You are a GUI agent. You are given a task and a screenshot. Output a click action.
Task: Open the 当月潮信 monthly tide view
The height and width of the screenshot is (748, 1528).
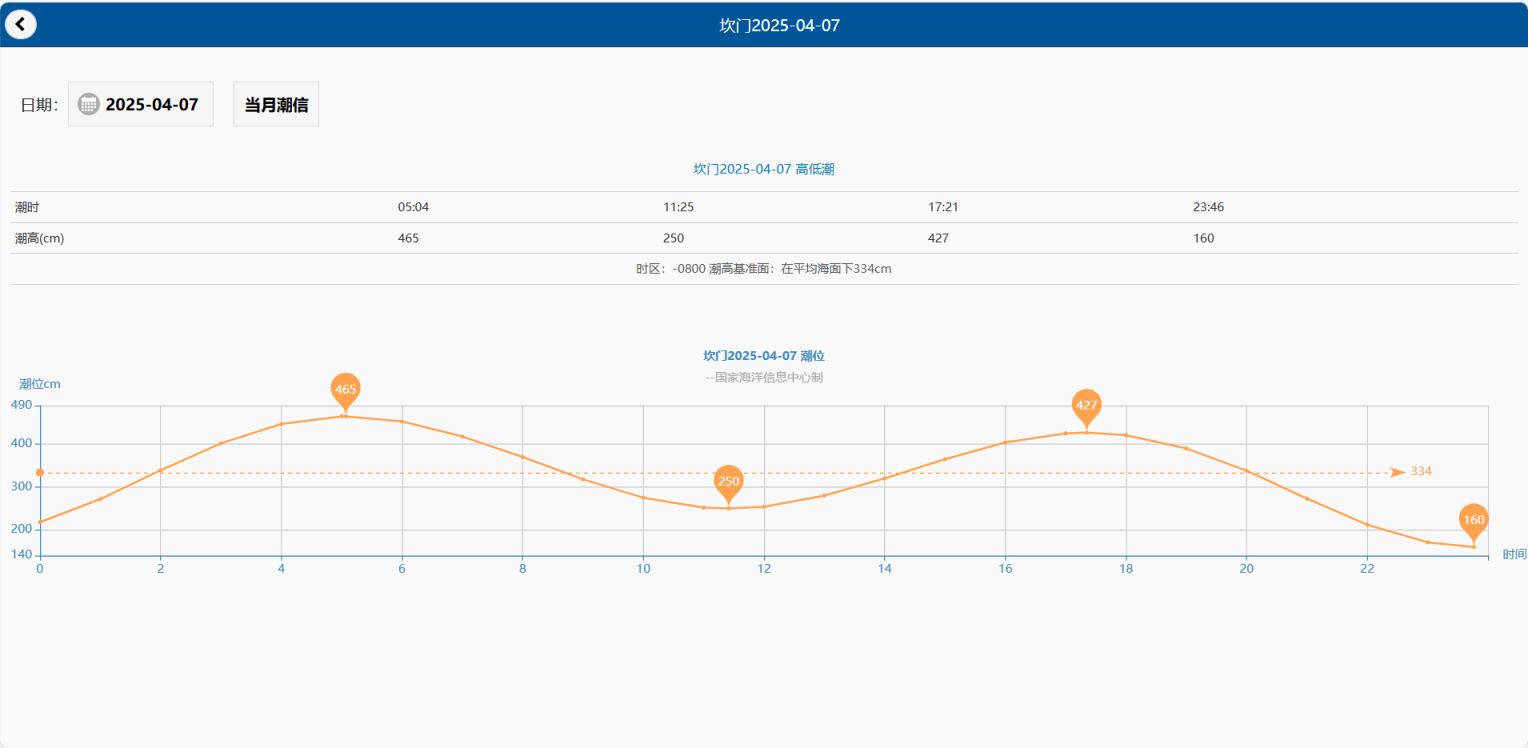tap(276, 104)
